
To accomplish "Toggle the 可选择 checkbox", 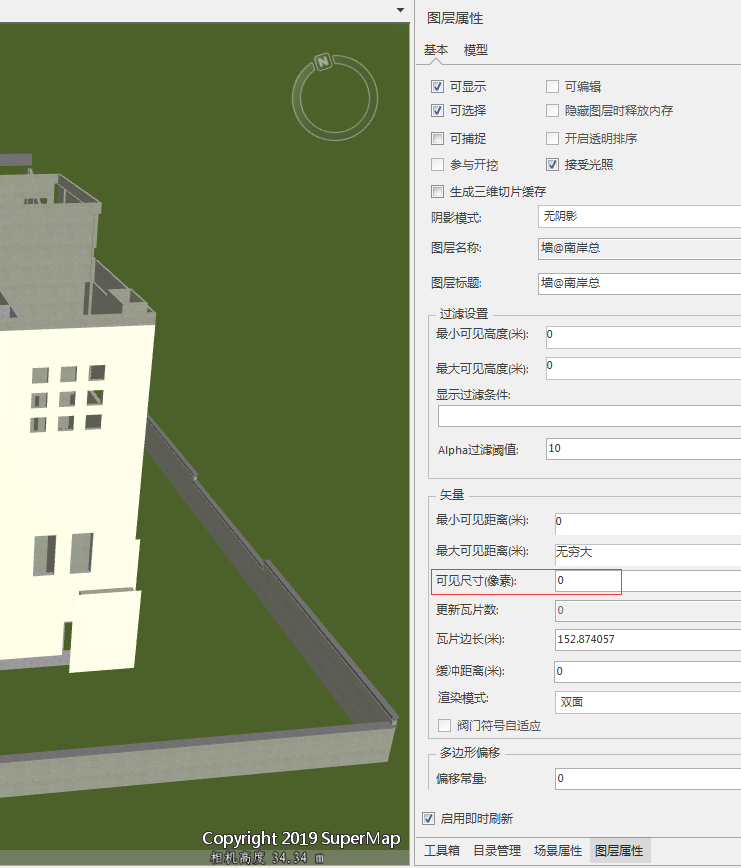I will point(437,111).
